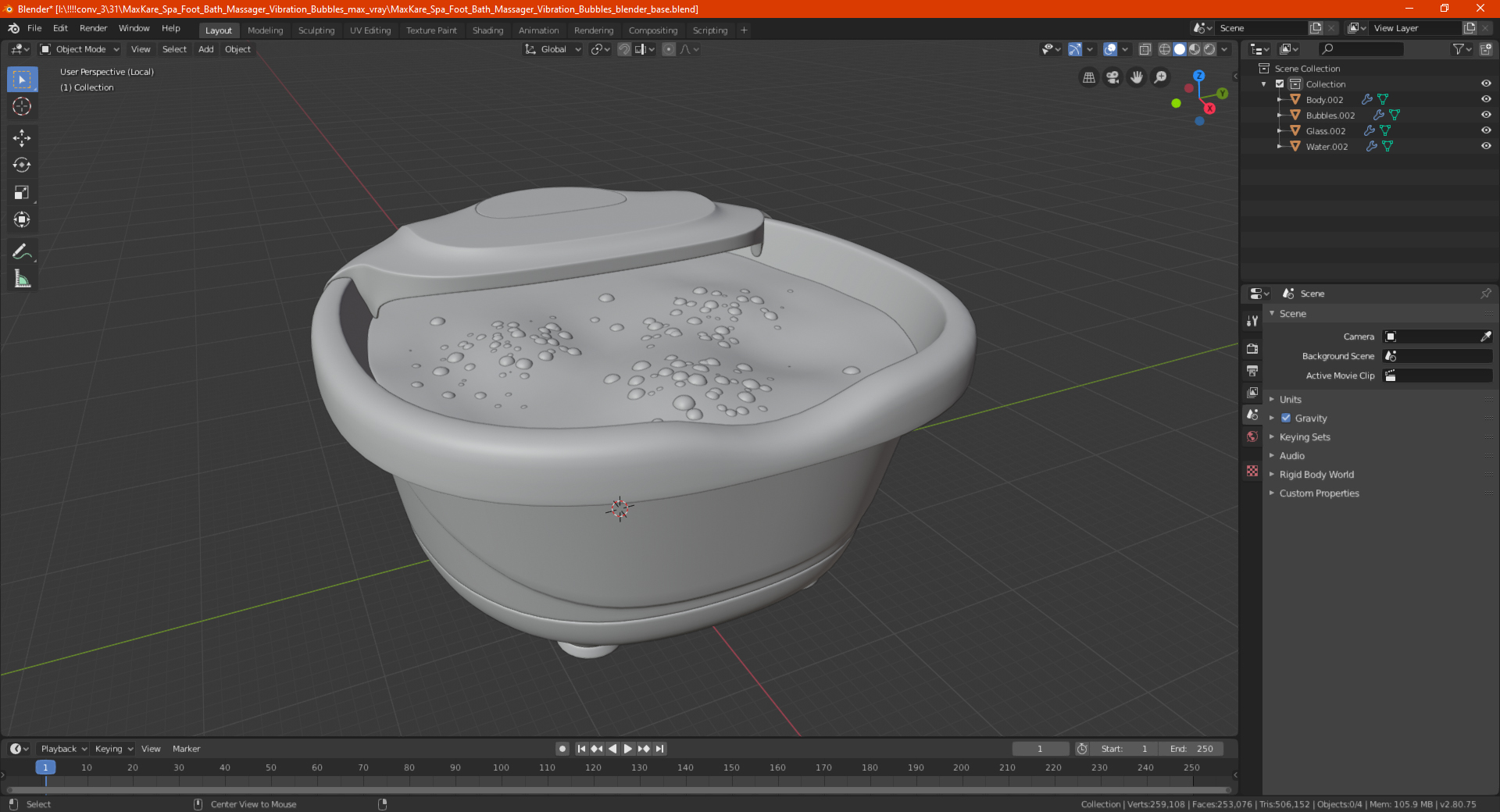Pick the Scale tool
The height and width of the screenshot is (812, 1500).
click(22, 193)
